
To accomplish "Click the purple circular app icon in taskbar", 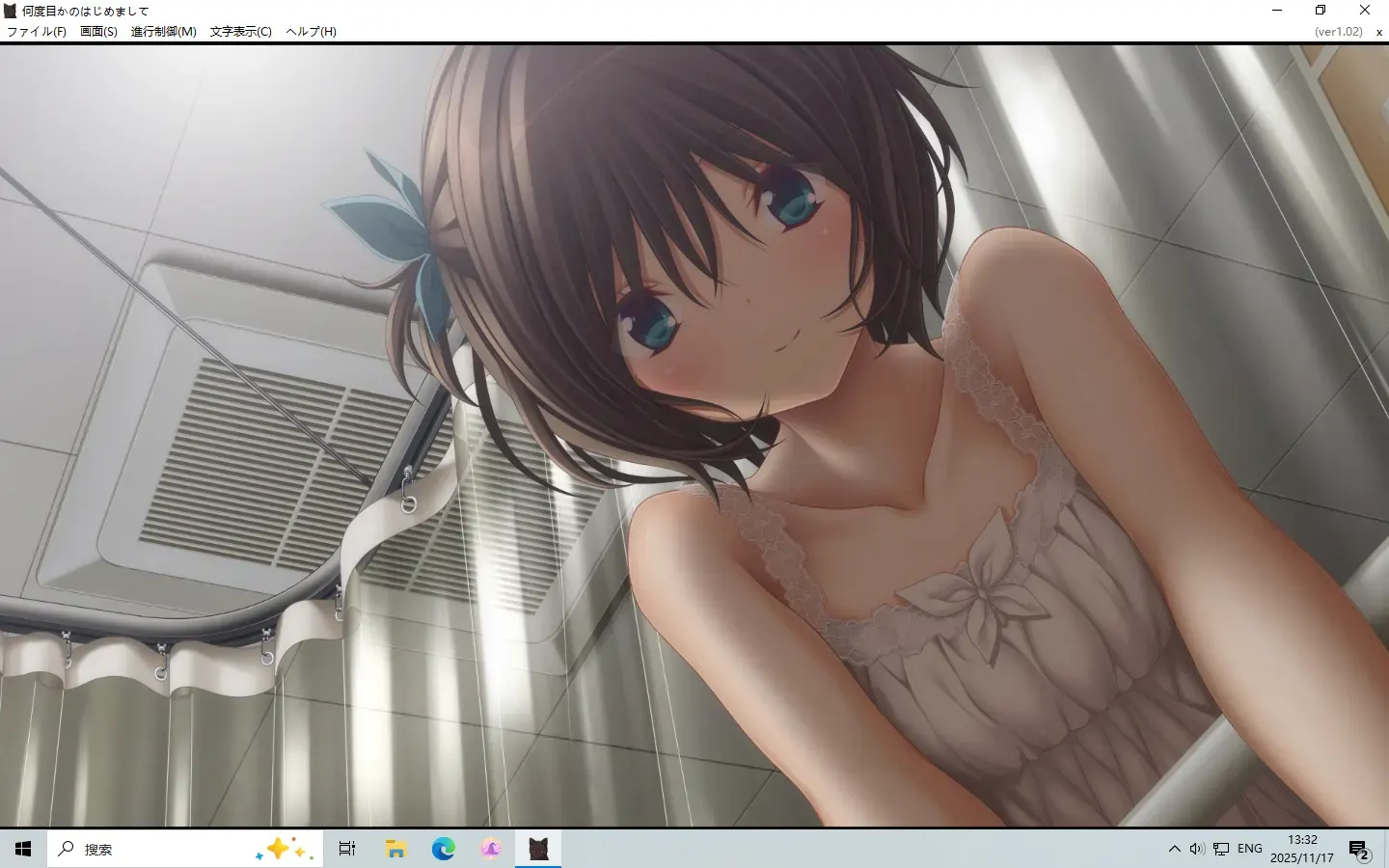I will (x=491, y=849).
